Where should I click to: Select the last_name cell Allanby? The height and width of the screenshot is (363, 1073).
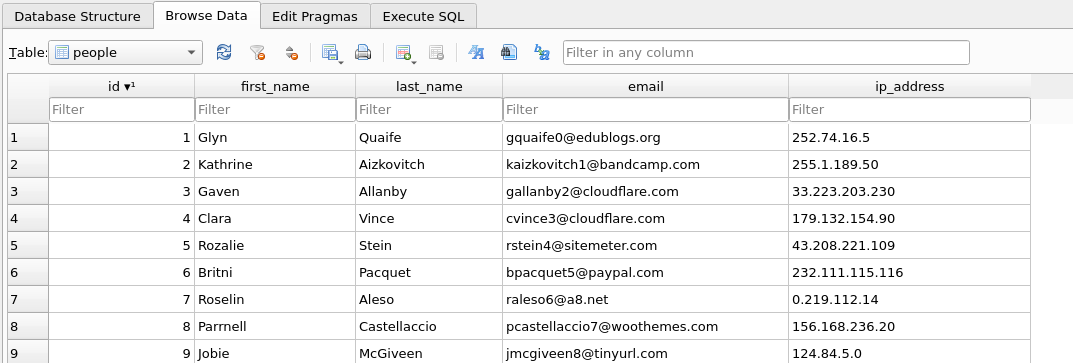(x=429, y=192)
